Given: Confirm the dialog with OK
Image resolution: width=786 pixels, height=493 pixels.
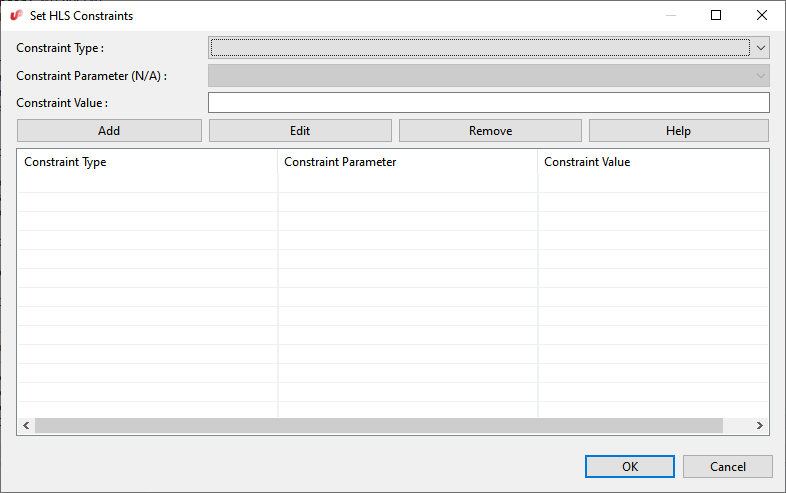Looking at the screenshot, I should click(x=629, y=466).
